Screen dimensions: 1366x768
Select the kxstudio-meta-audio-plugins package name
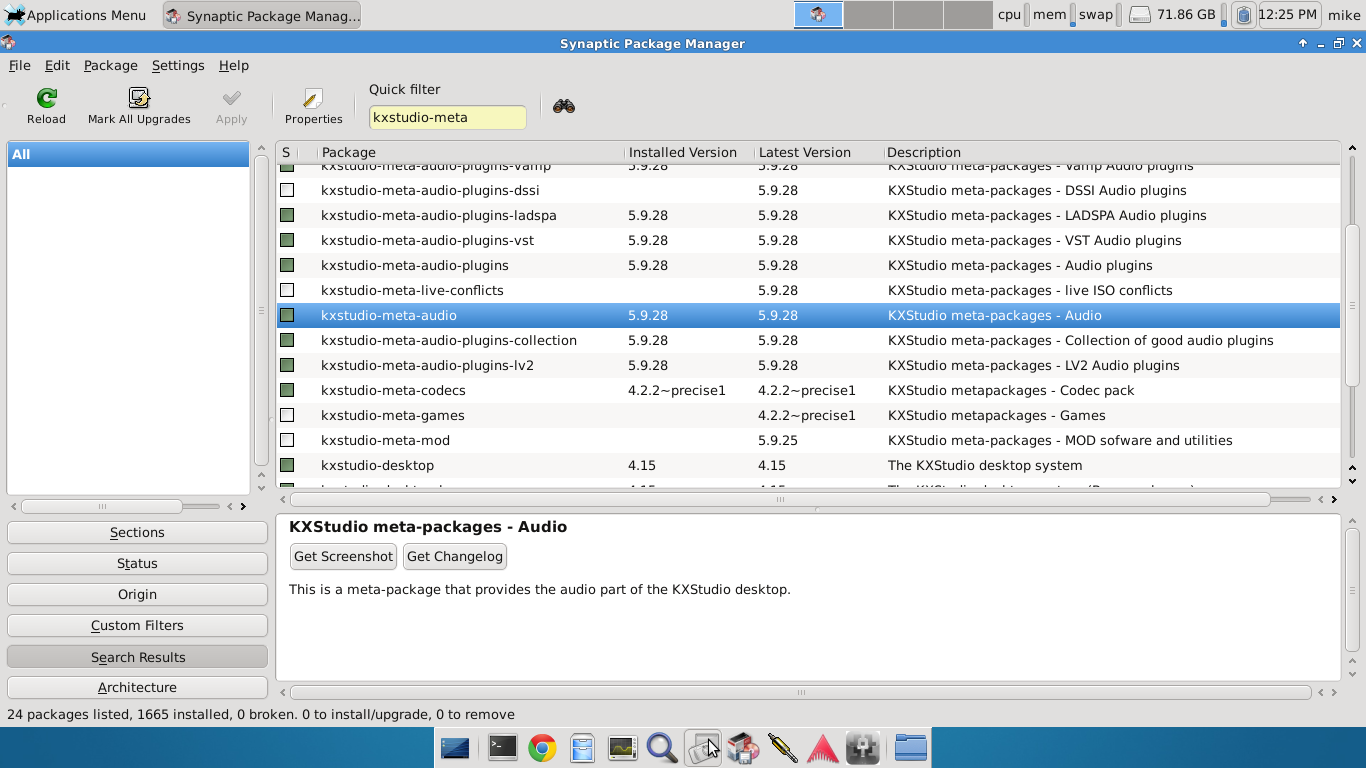(x=415, y=265)
